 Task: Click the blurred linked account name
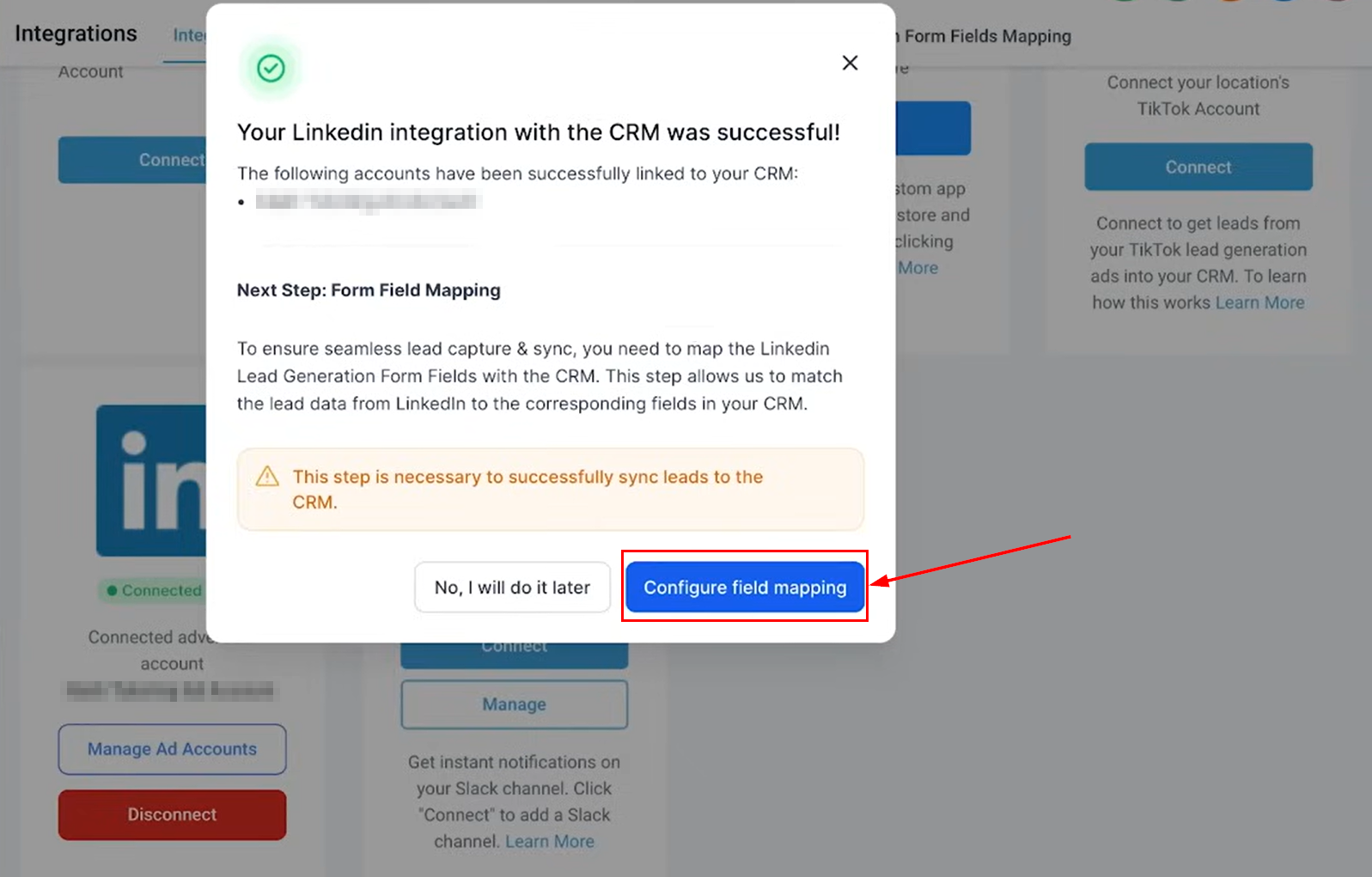tap(368, 202)
